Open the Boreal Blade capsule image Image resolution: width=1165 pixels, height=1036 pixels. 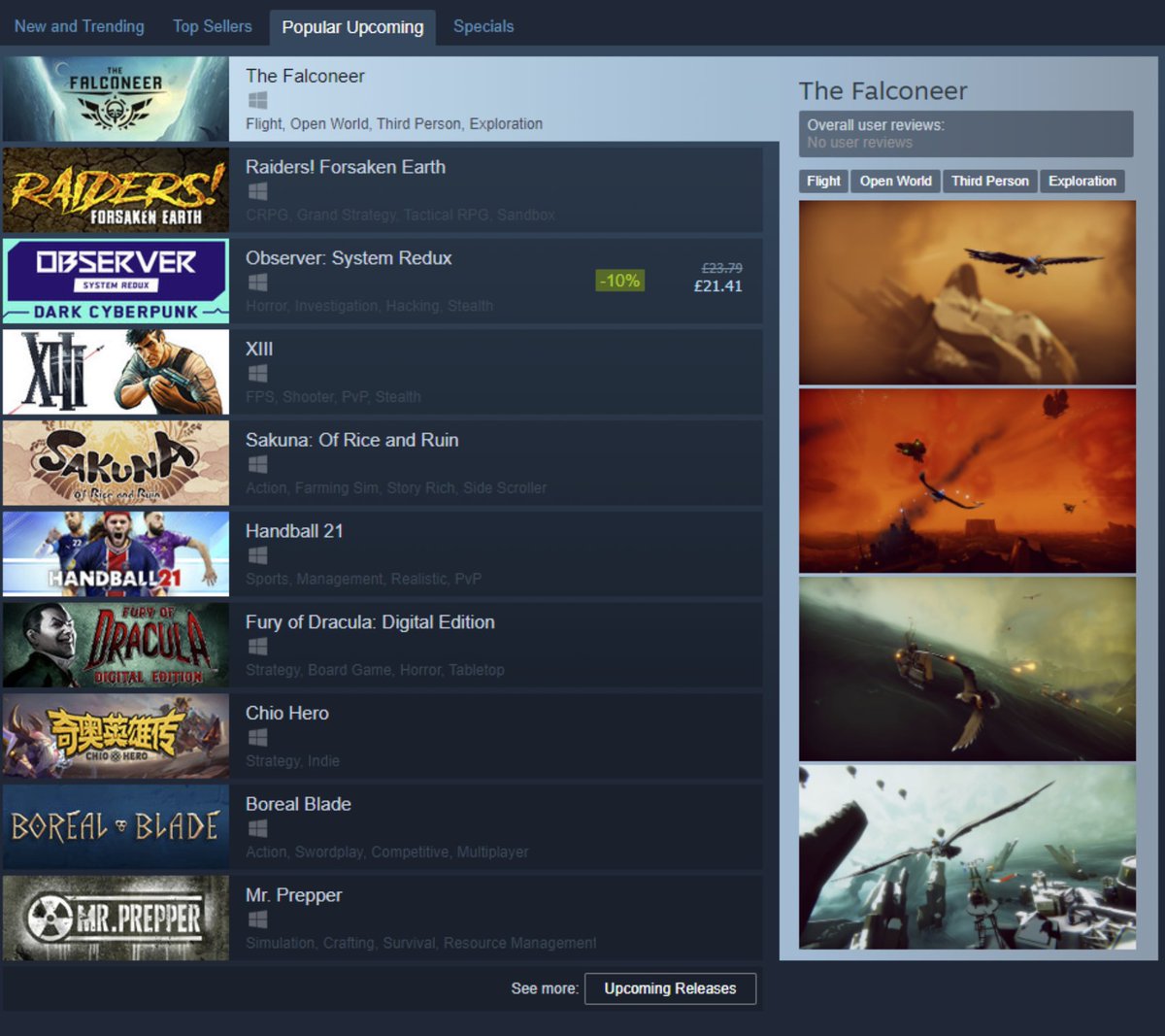pyautogui.click(x=116, y=827)
